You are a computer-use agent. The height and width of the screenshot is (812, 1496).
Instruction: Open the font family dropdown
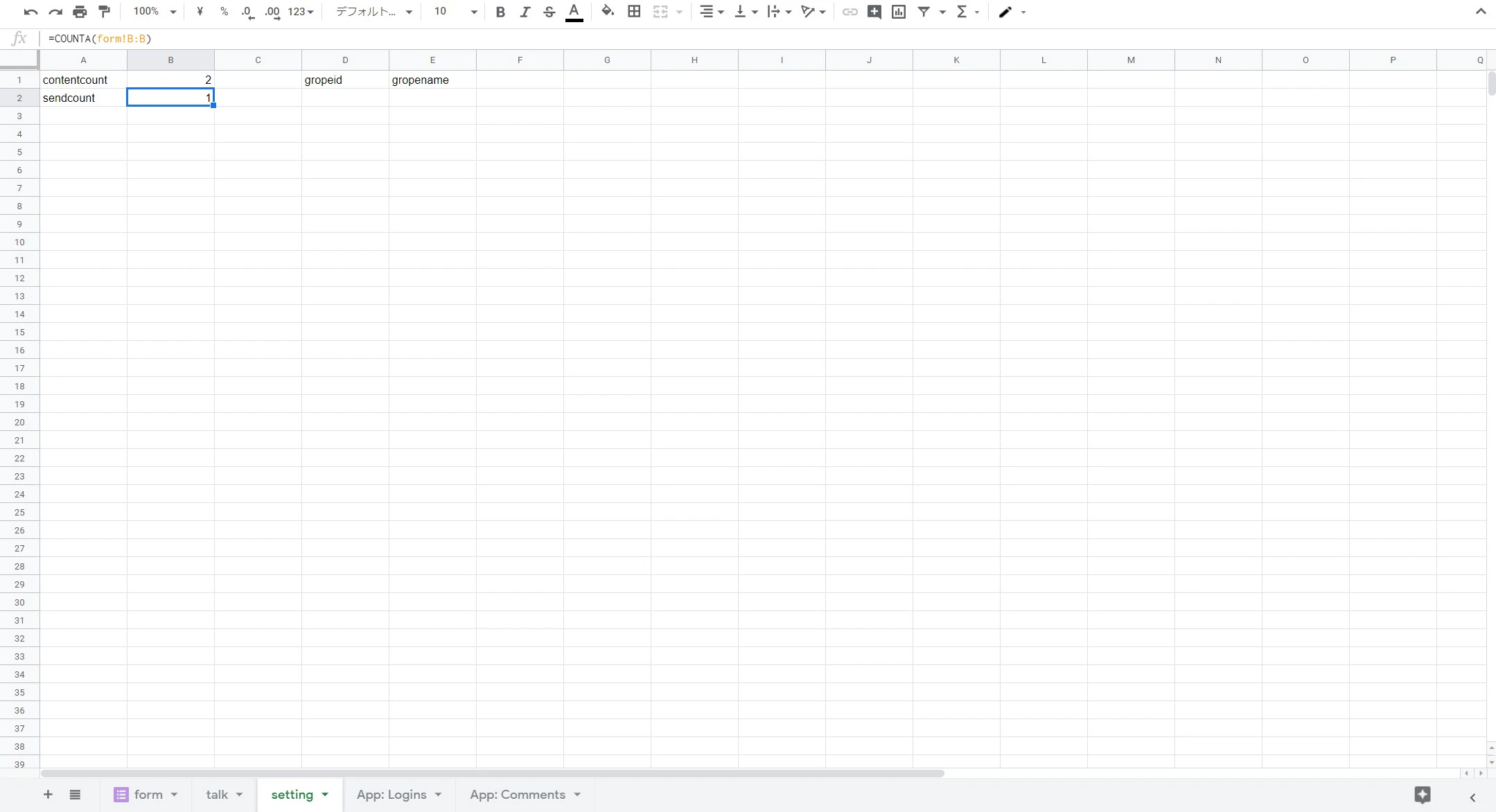[x=374, y=12]
